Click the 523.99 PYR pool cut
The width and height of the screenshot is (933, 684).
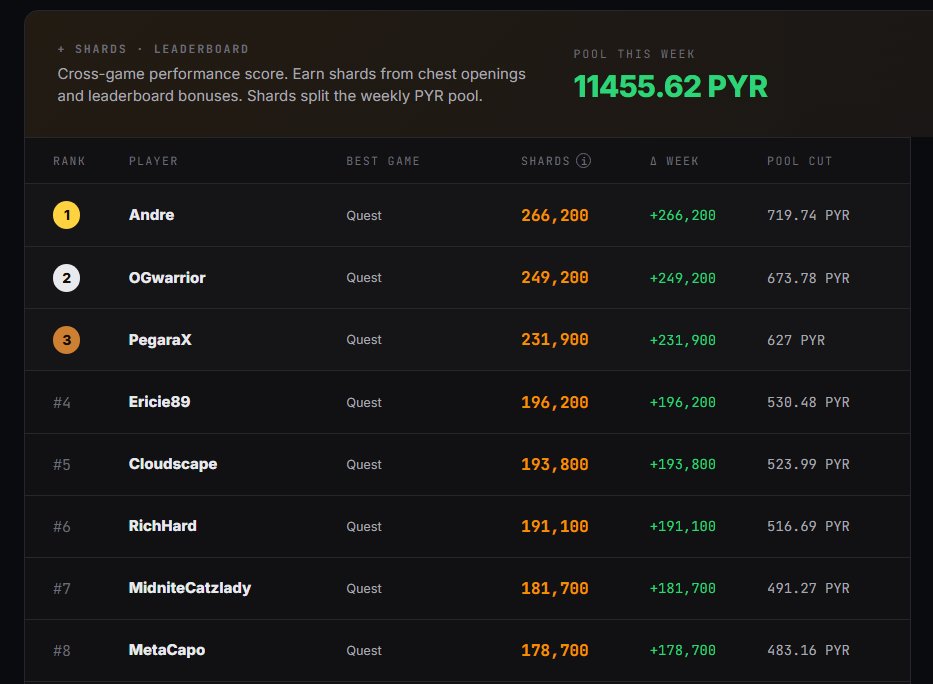[808, 464]
